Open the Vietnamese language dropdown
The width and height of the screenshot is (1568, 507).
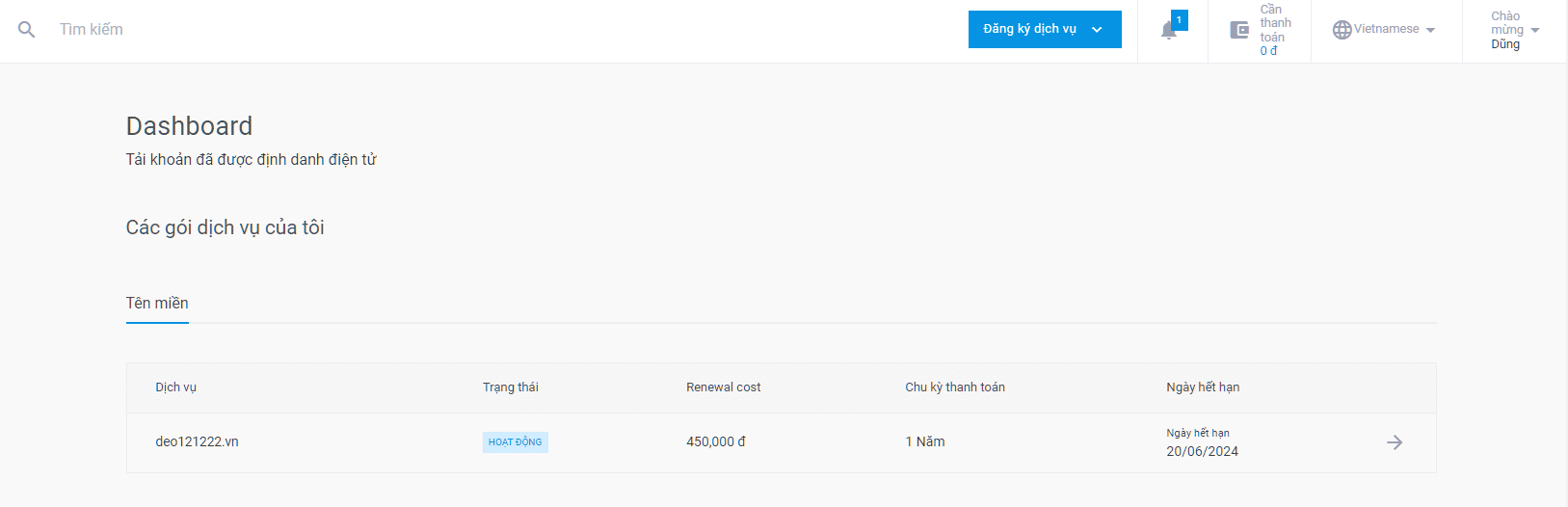1385,30
